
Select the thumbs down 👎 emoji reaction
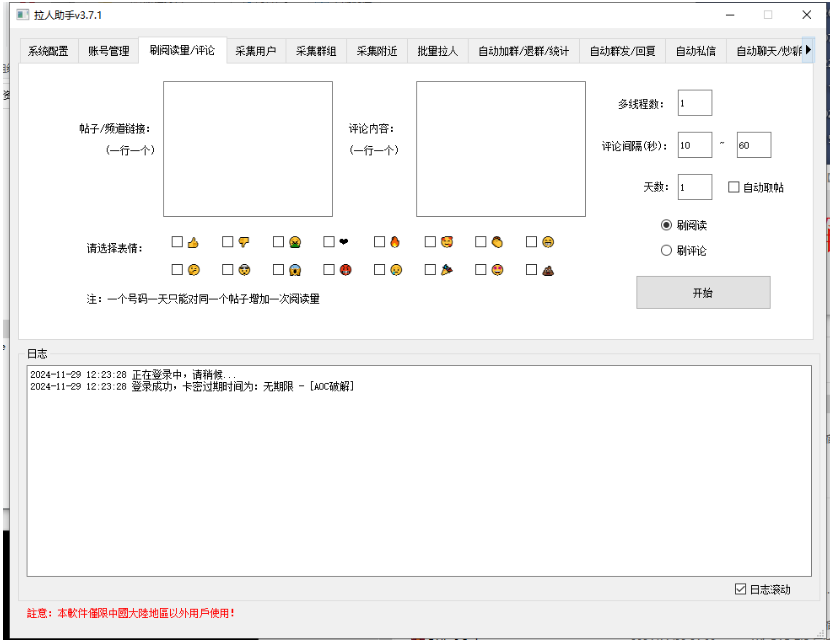[228, 241]
